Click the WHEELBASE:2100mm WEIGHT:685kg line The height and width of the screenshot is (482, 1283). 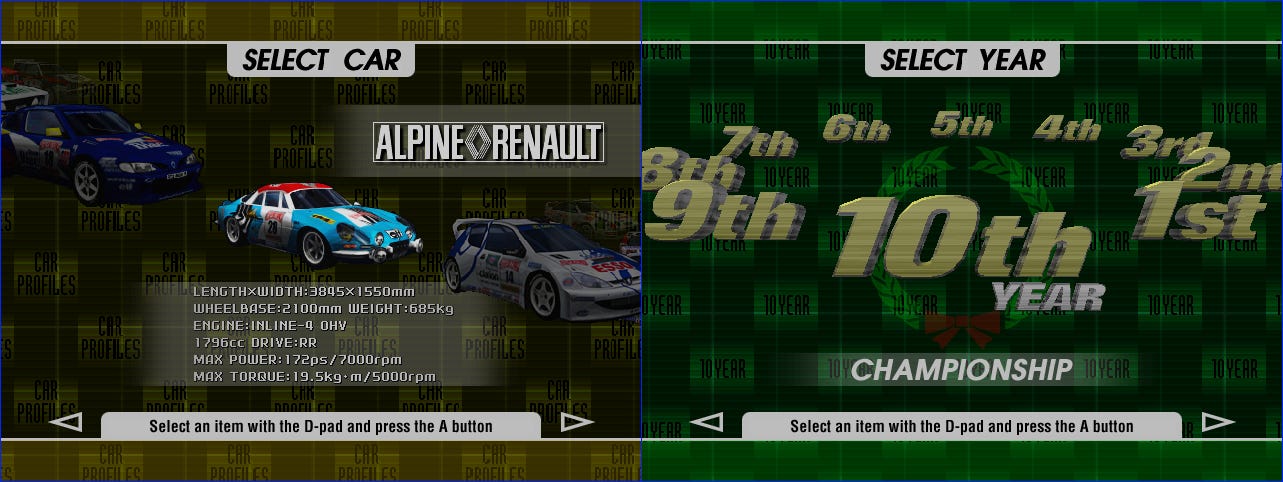click(x=323, y=308)
